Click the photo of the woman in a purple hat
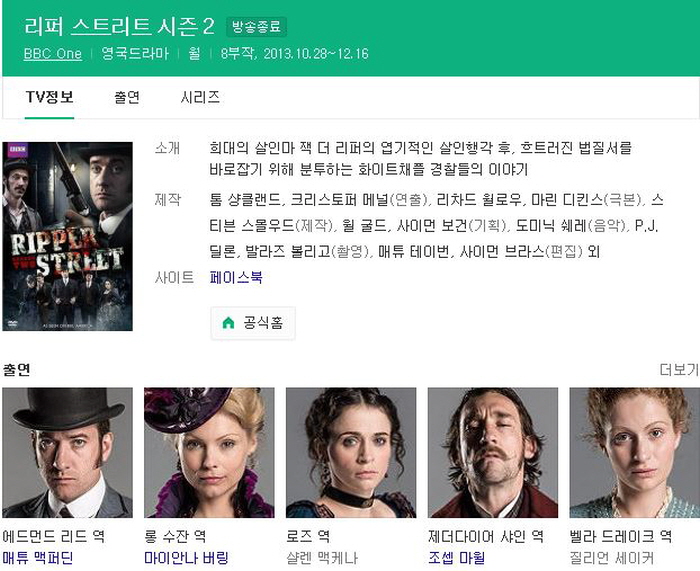Image resolution: width=700 pixels, height=571 pixels. pyautogui.click(x=209, y=452)
